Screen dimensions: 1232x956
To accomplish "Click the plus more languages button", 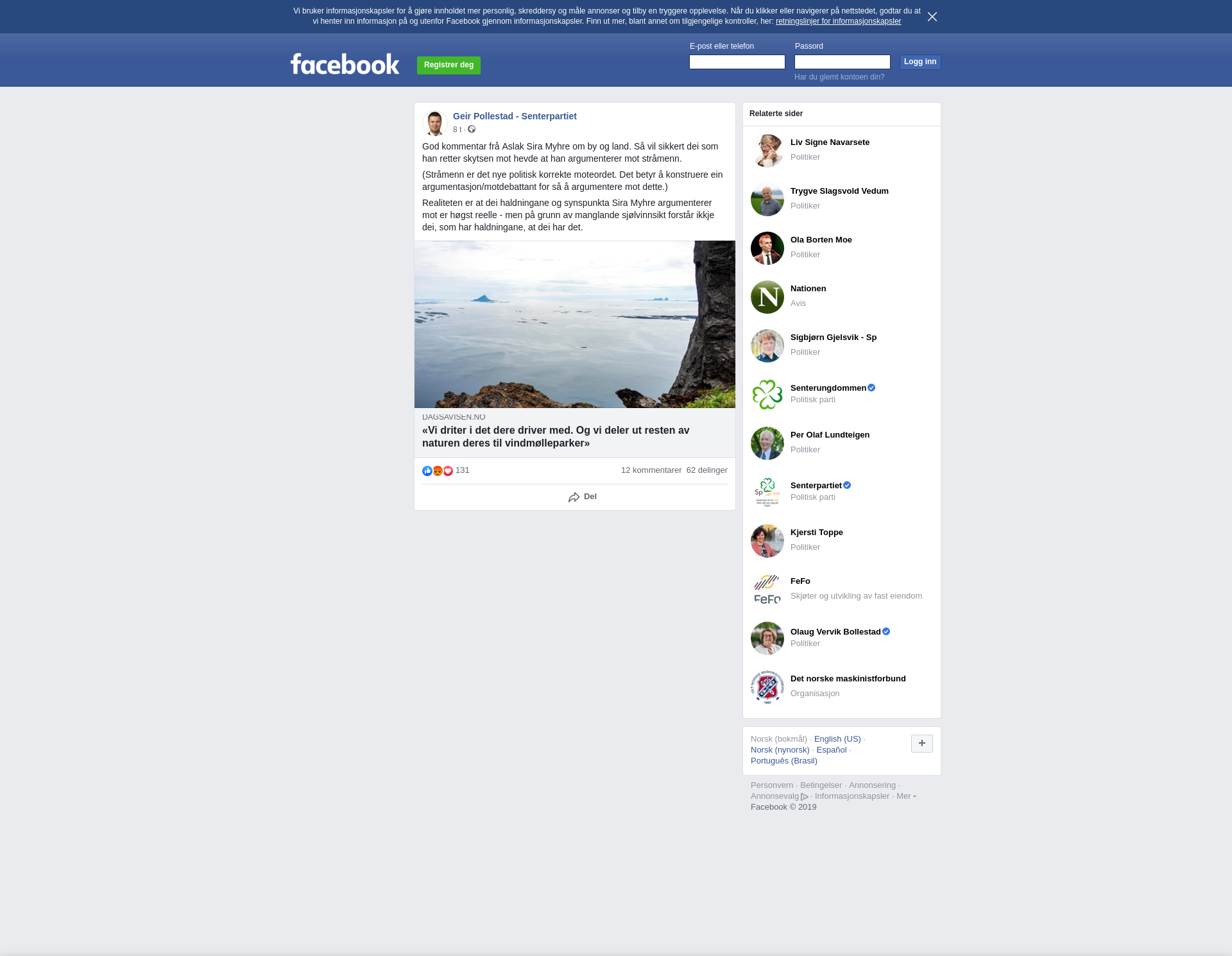I will 921,744.
